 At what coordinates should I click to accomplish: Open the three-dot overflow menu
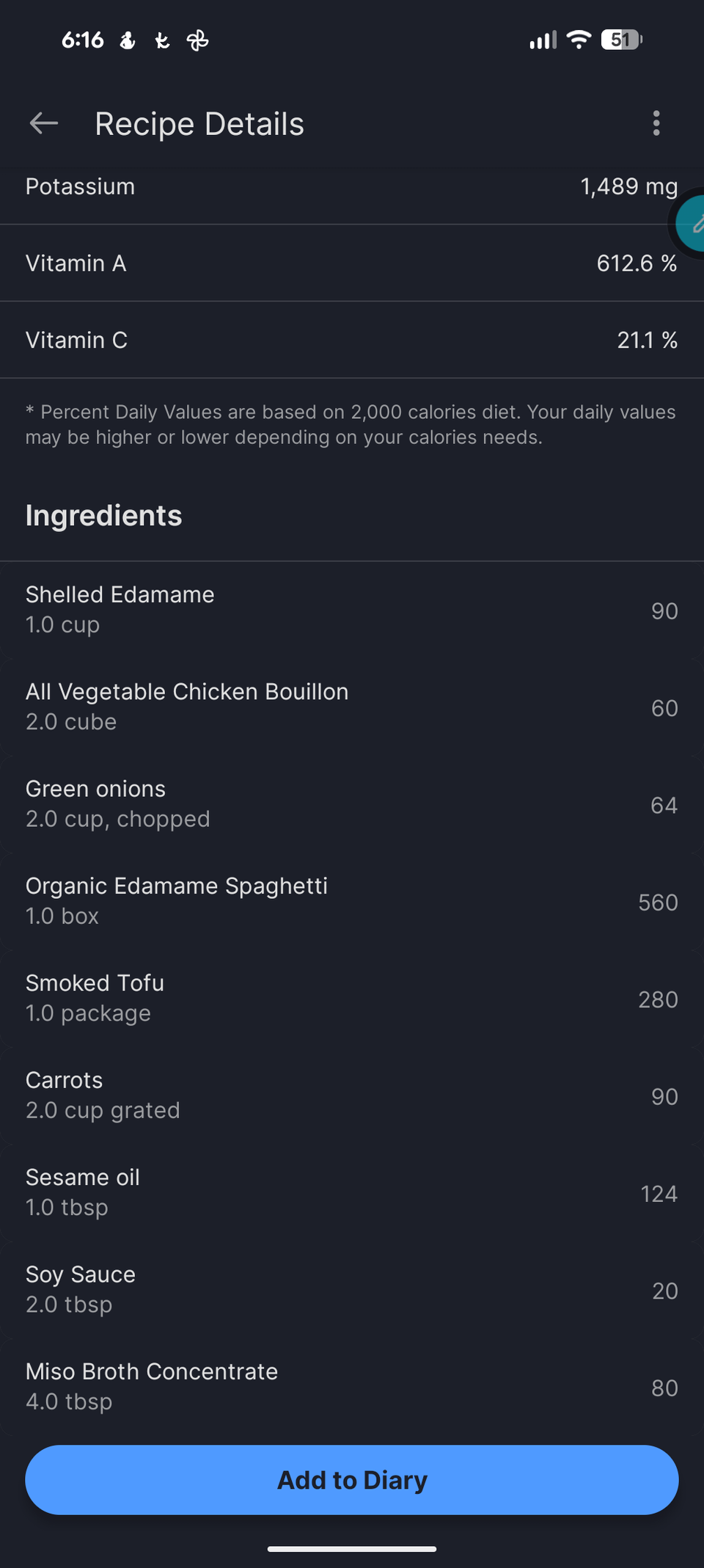click(x=656, y=123)
